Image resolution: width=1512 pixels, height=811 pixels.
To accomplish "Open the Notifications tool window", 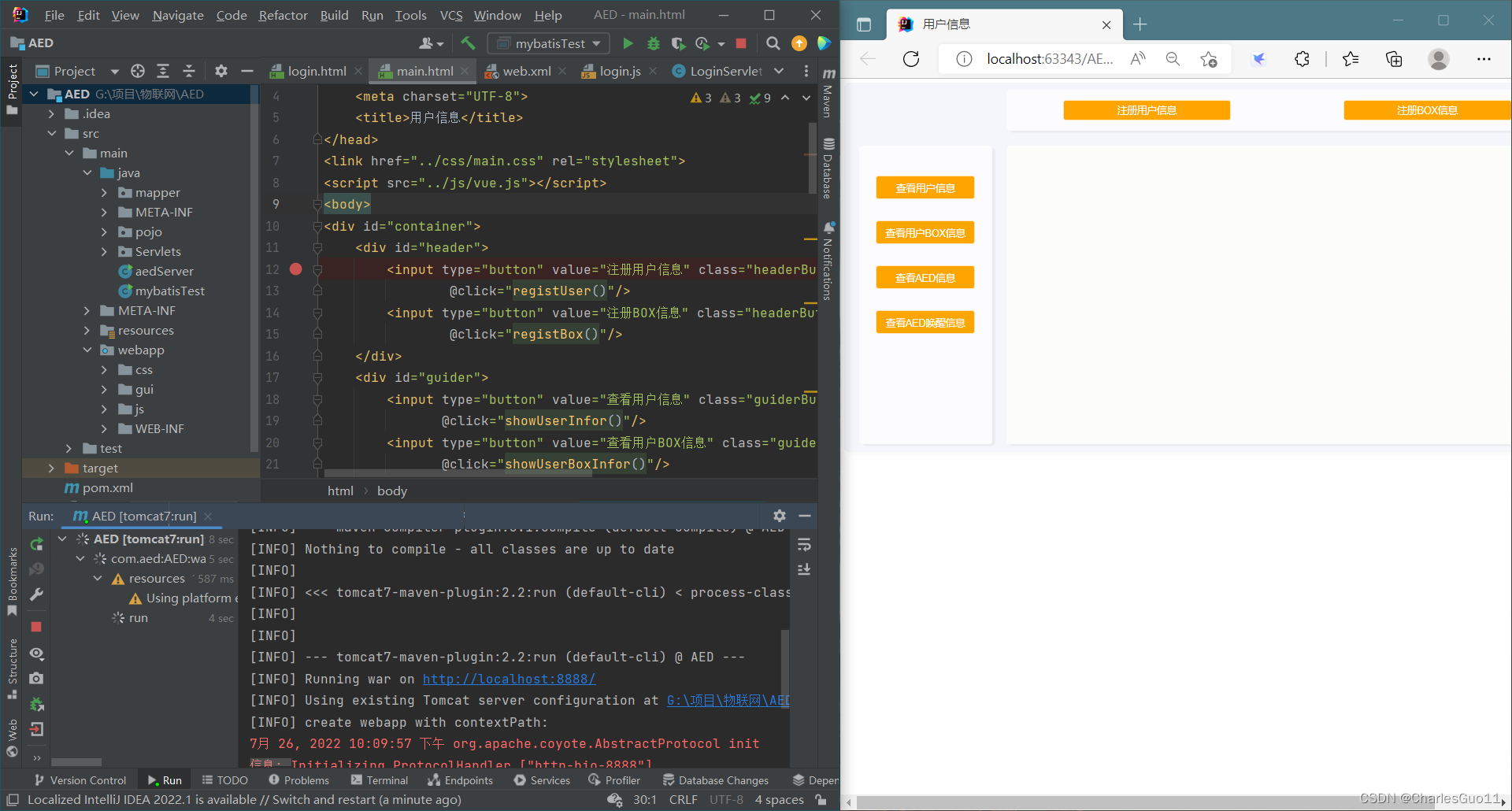I will (828, 261).
